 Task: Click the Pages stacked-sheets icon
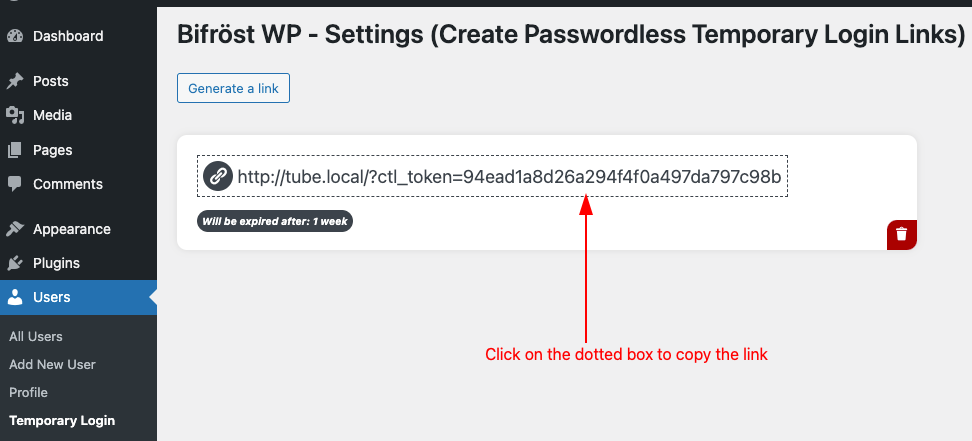[x=15, y=150]
